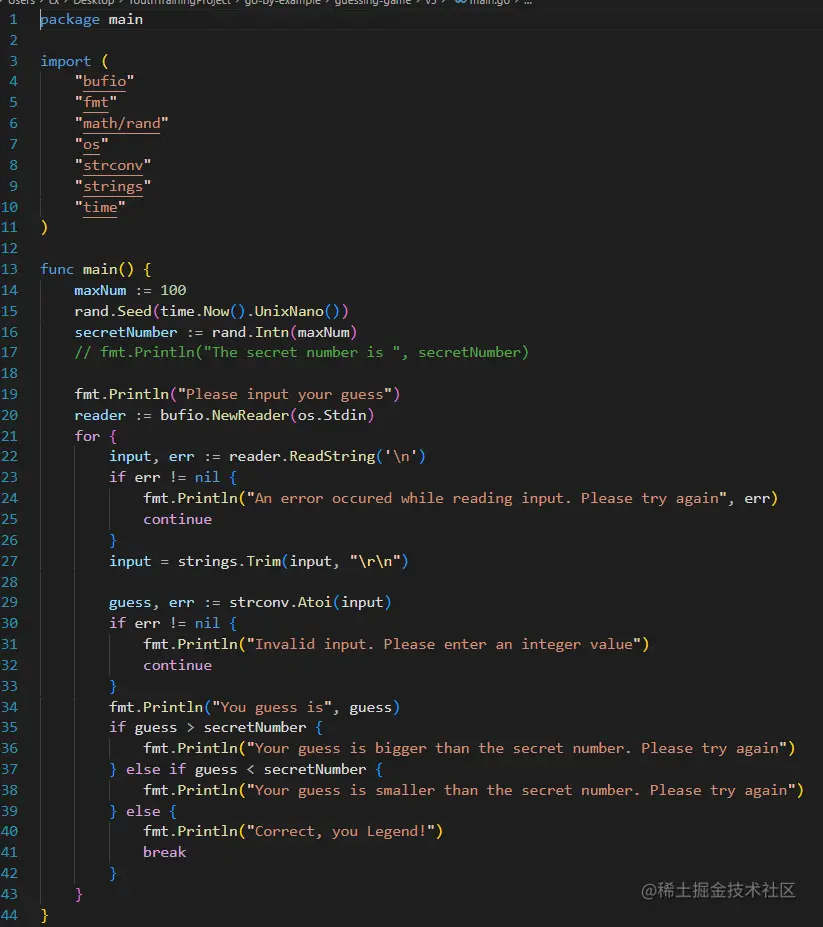Click line number 21 in the gutter
Image resolution: width=823 pixels, height=927 pixels.
[x=9, y=436]
